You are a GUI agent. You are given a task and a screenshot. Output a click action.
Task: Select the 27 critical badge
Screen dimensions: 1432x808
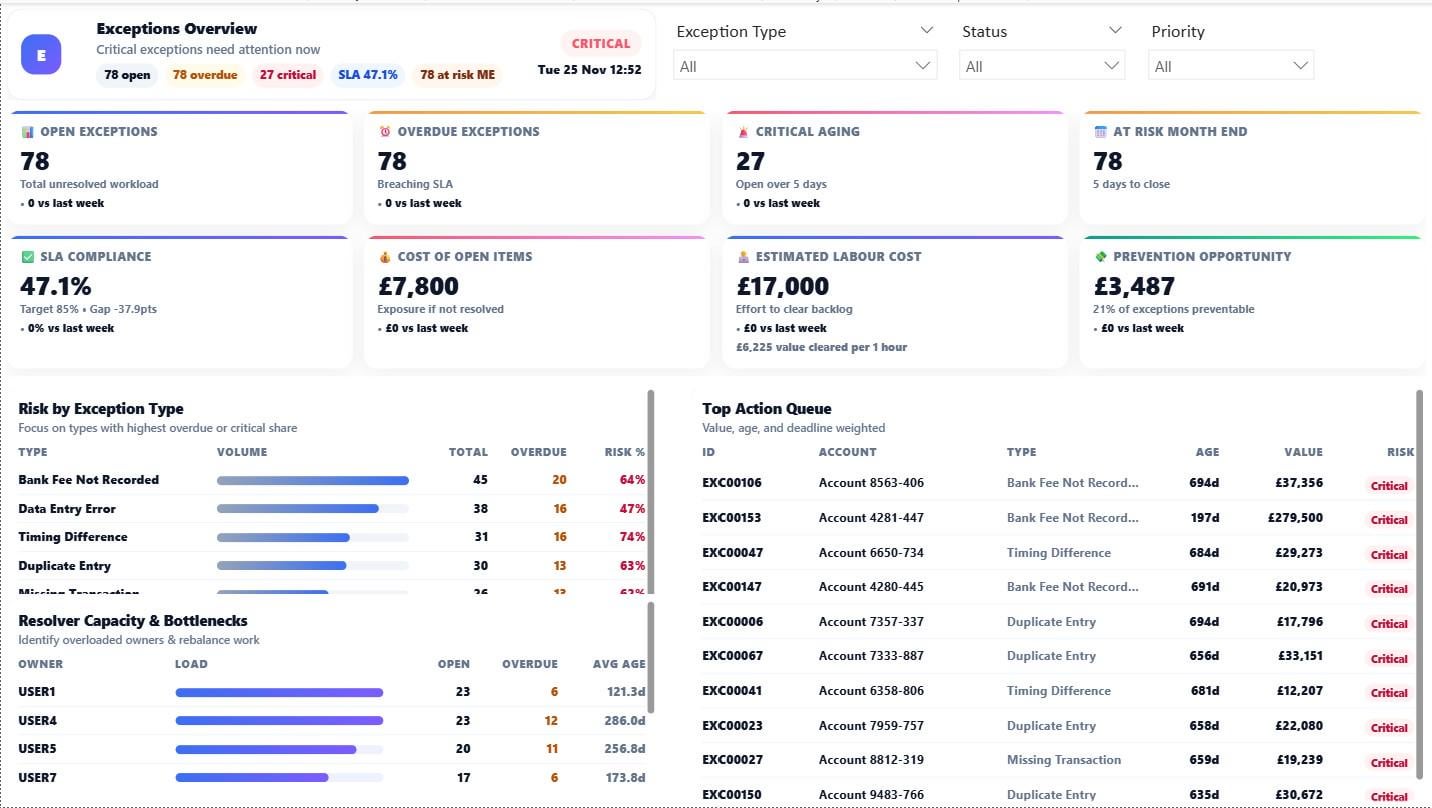tap(287, 75)
